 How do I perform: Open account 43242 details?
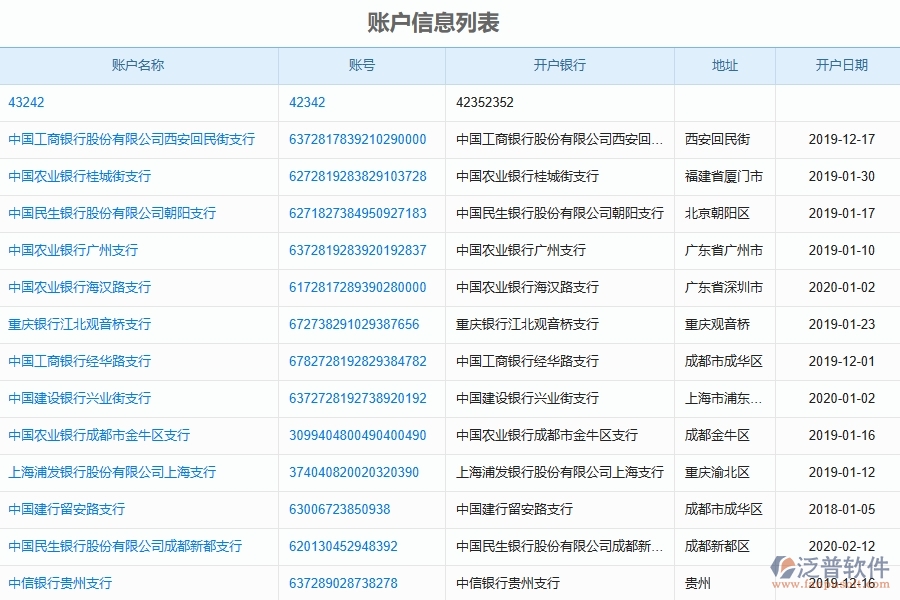pyautogui.click(x=22, y=102)
